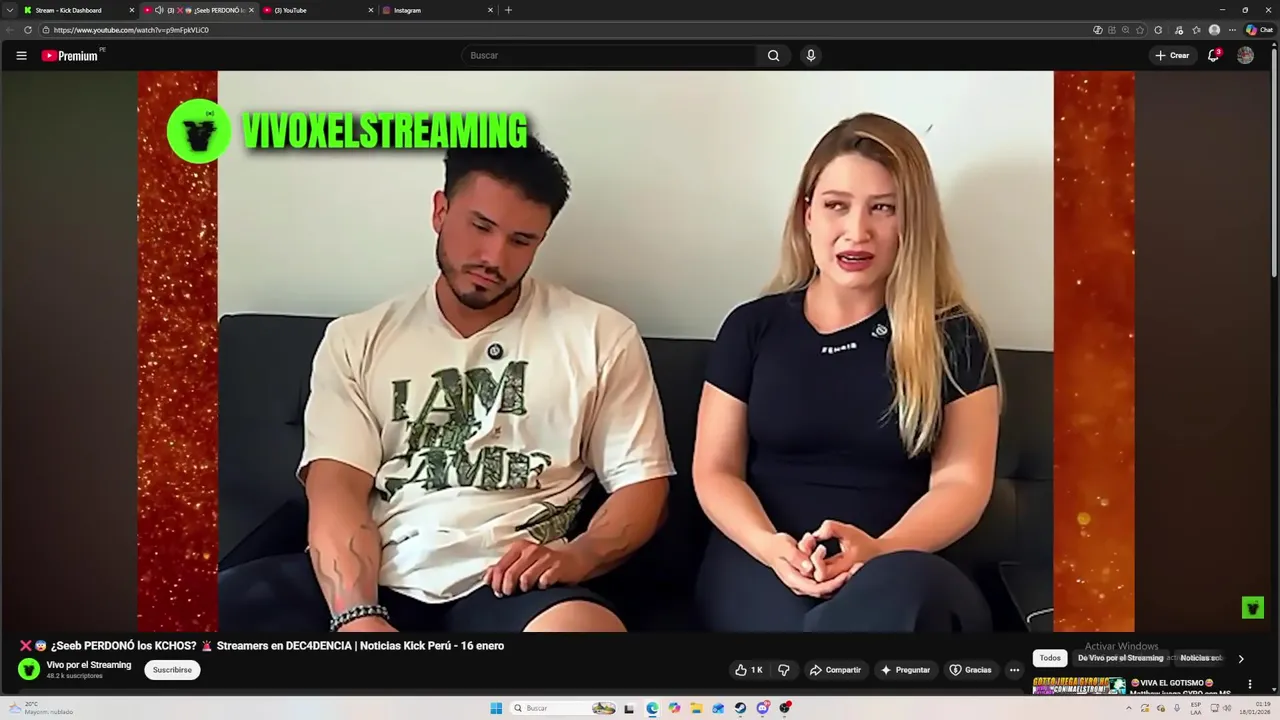This screenshot has width=1280, height=720.
Task: Open Edge settings and more menu
Action: coord(1233,30)
